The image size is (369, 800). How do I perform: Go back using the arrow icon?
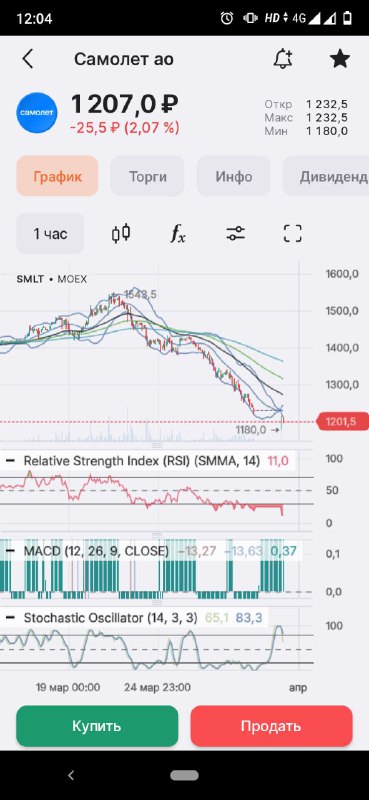(x=28, y=59)
